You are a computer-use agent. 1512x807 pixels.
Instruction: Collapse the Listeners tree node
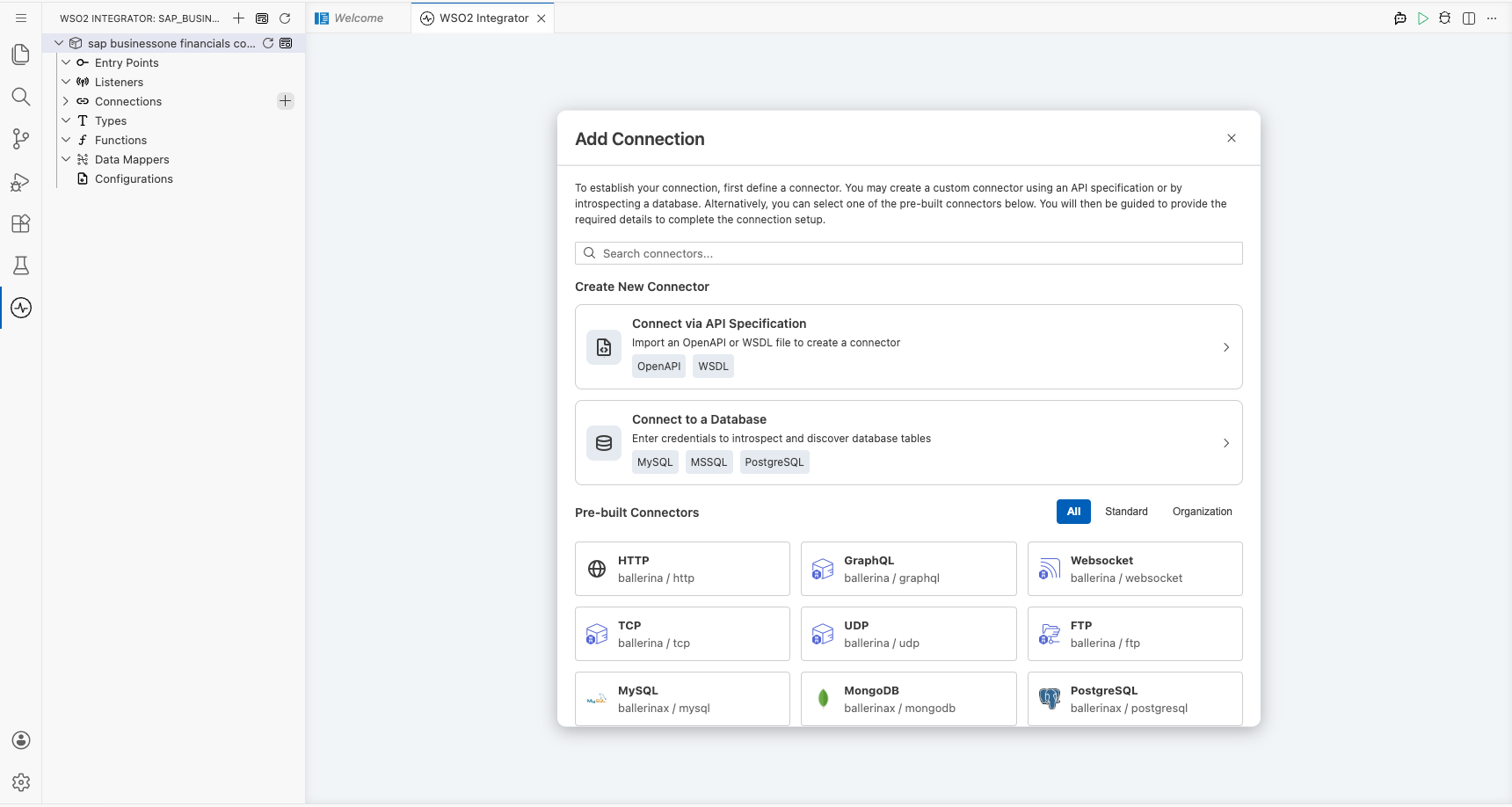pos(66,82)
